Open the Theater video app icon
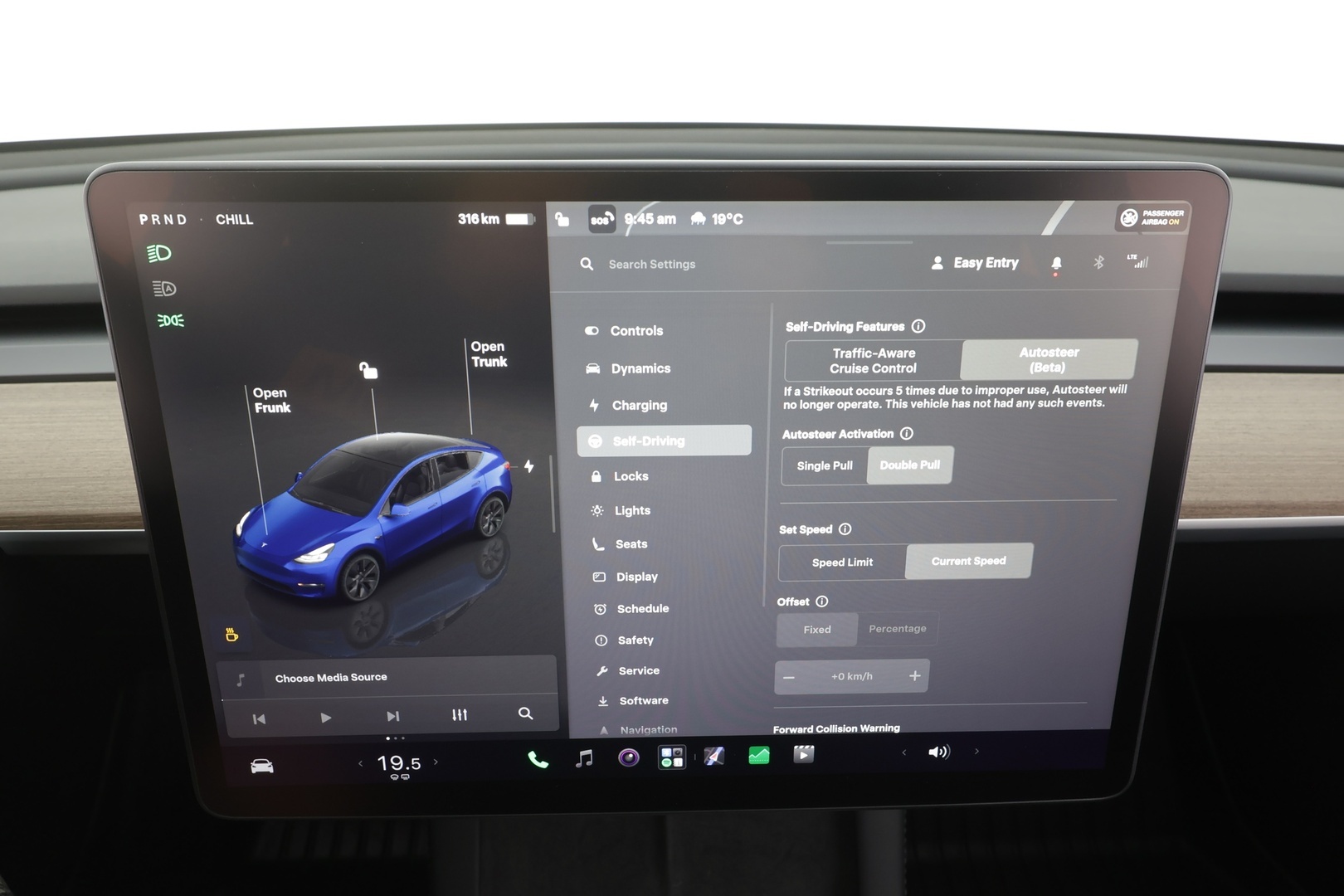The image size is (1344, 896). point(803,754)
